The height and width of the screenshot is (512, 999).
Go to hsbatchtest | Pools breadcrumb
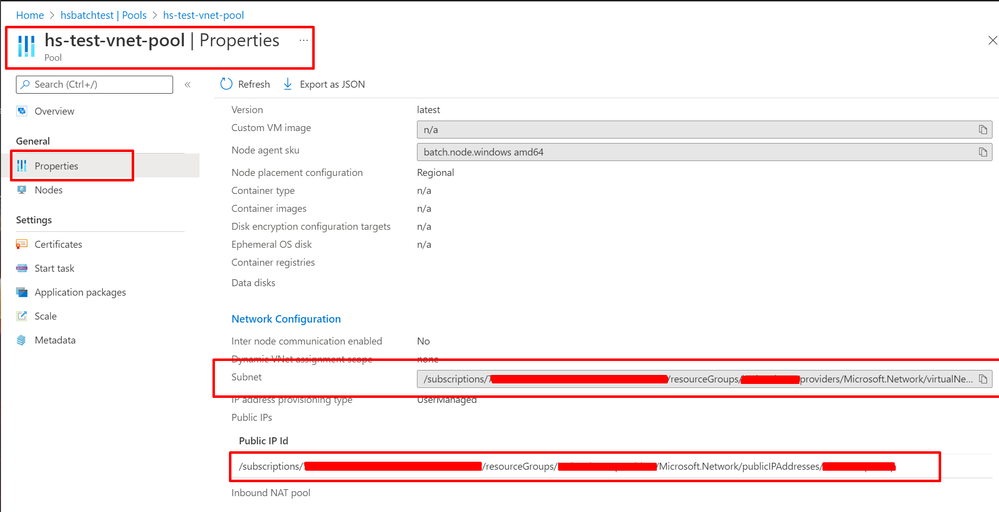click(x=104, y=15)
